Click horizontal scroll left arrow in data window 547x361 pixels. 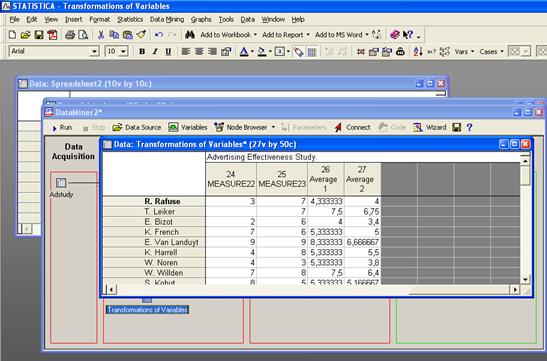pyautogui.click(x=112, y=289)
